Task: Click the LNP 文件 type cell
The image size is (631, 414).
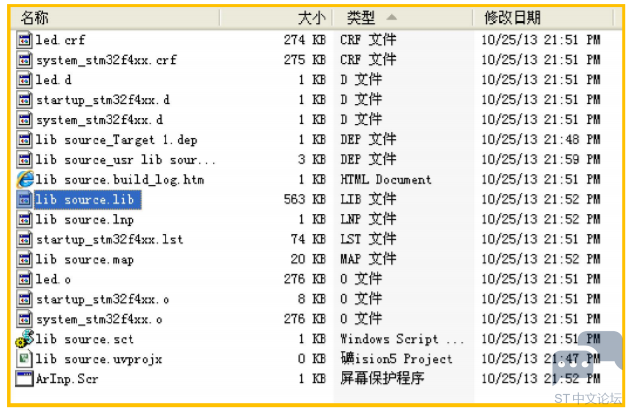Action: [368, 219]
